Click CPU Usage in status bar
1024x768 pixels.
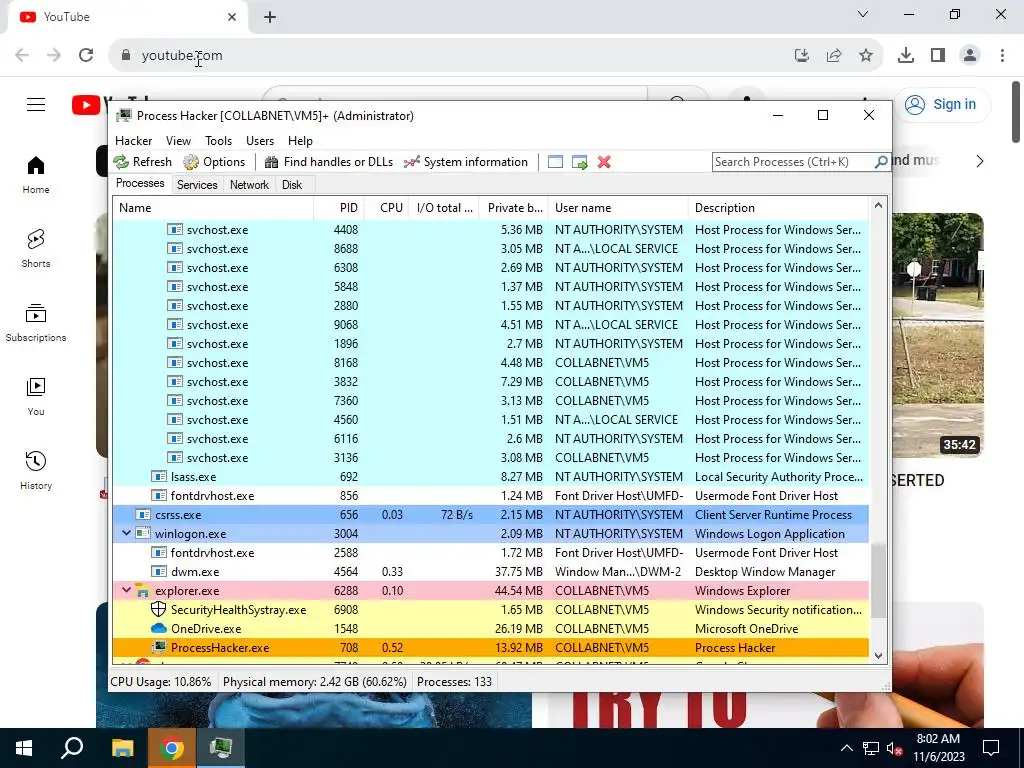pyautogui.click(x=161, y=682)
